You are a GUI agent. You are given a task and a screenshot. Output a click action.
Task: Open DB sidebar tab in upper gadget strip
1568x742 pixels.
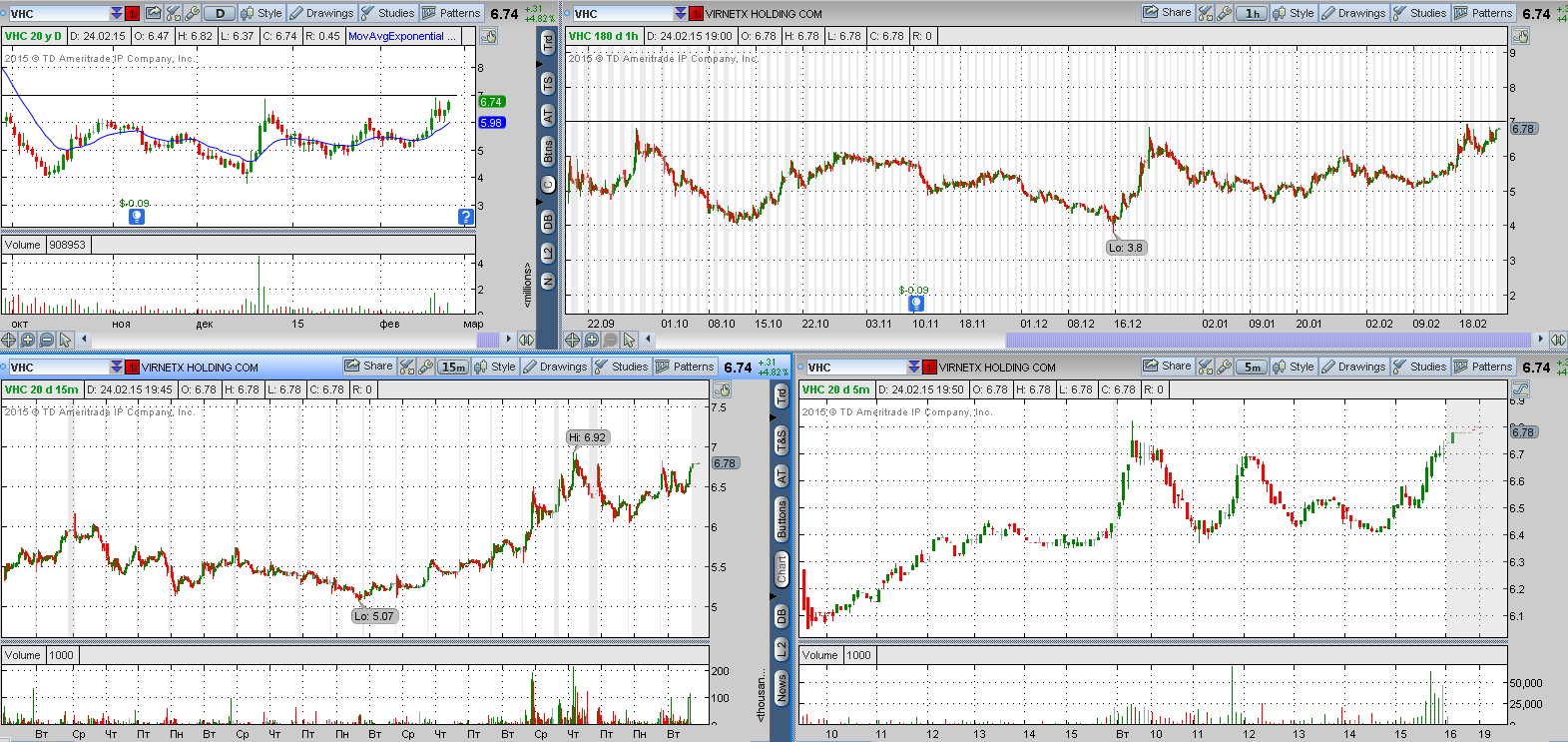548,222
